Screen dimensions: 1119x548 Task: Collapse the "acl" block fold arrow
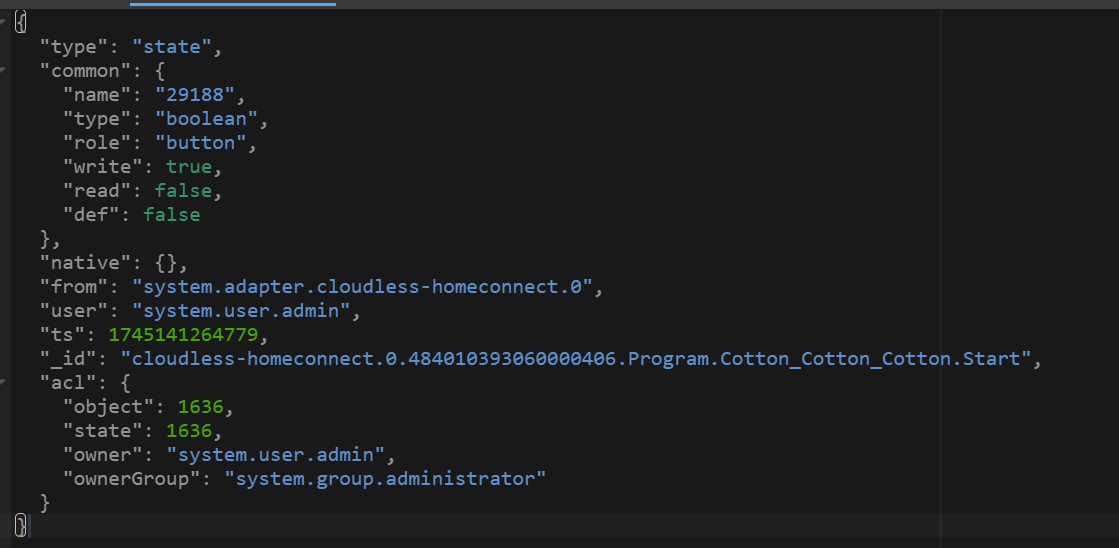pos(4,382)
